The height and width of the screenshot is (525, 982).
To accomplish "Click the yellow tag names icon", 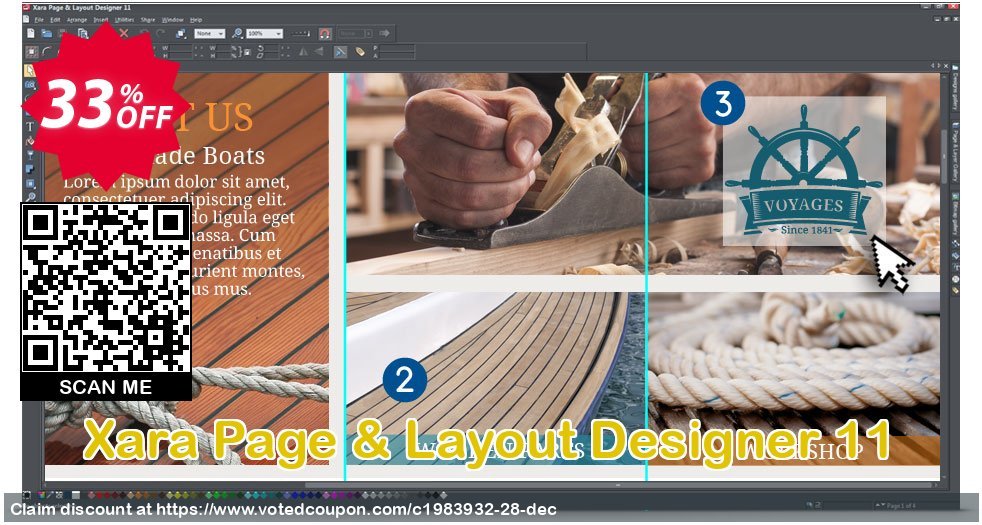I will point(359,52).
